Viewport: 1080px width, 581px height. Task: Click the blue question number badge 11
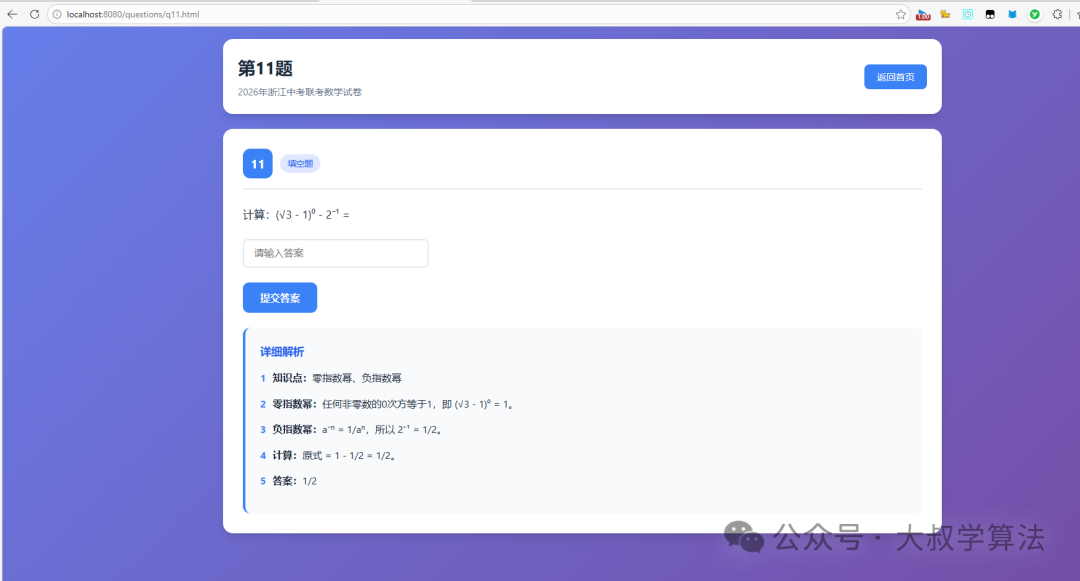click(x=257, y=163)
